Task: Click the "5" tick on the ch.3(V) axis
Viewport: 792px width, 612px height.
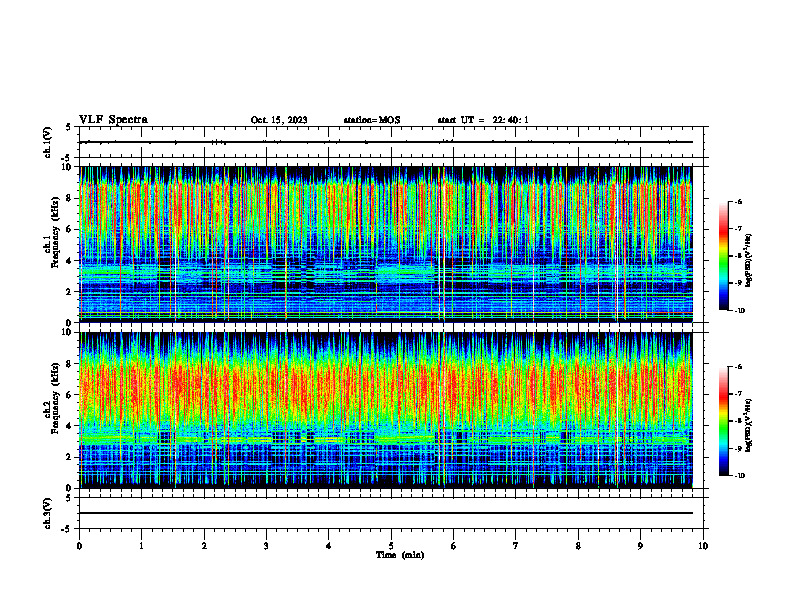Action: [68, 498]
